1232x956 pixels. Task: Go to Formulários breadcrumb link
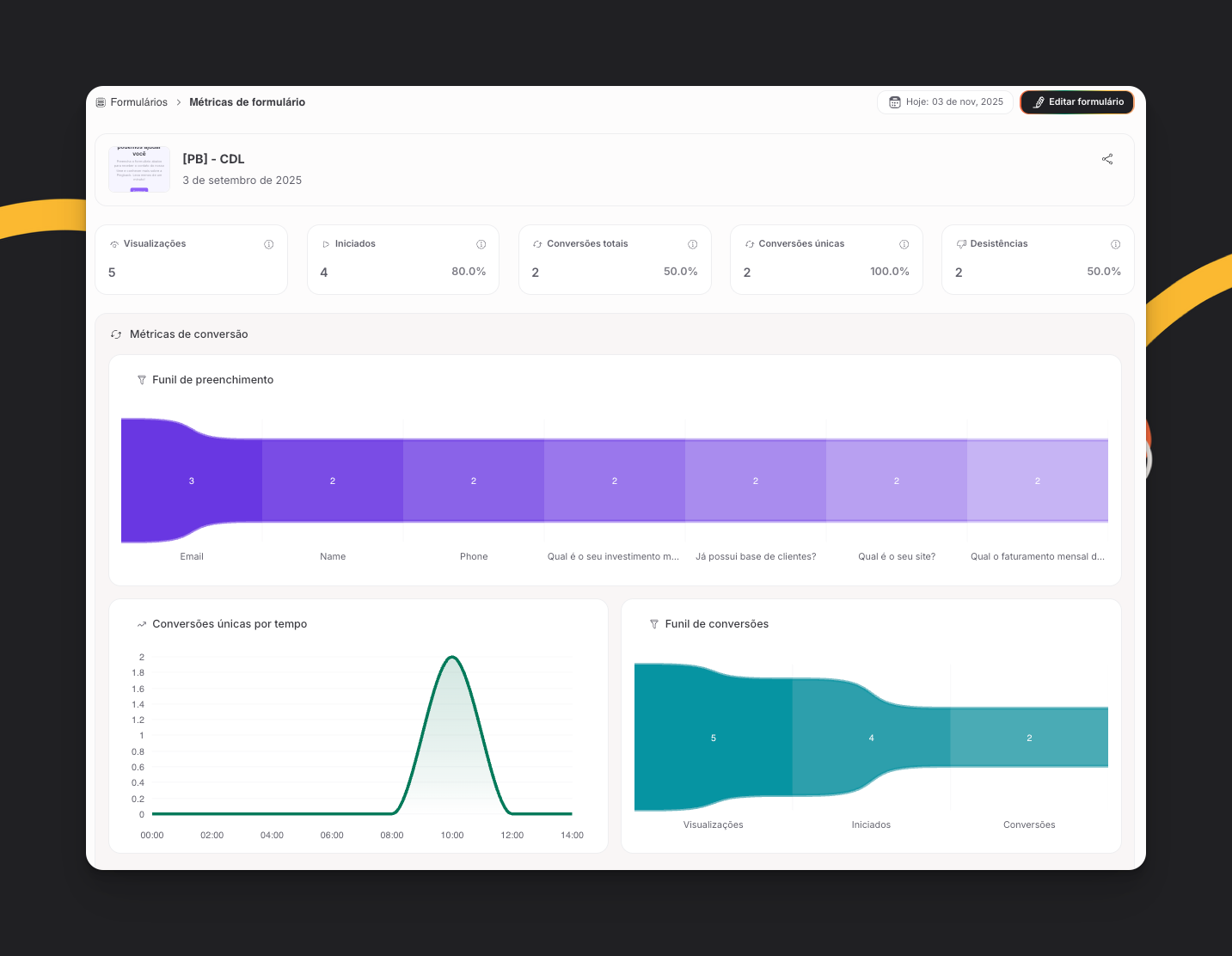138,102
